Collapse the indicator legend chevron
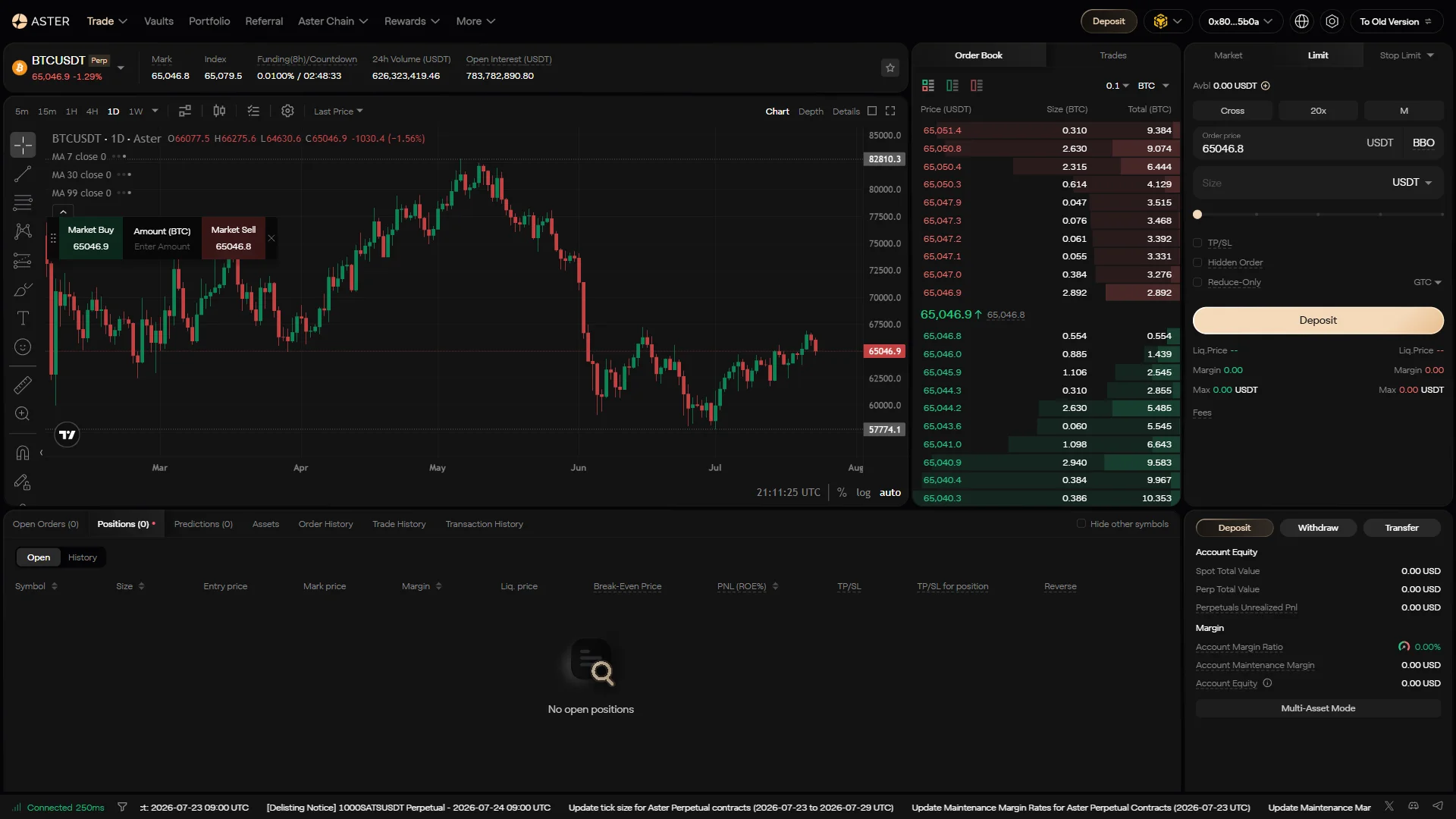Viewport: 1456px width, 819px height. click(x=63, y=212)
